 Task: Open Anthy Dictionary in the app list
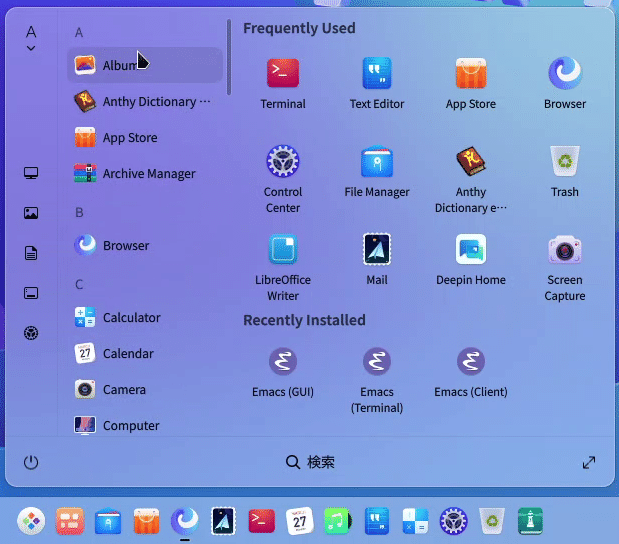click(x=145, y=101)
